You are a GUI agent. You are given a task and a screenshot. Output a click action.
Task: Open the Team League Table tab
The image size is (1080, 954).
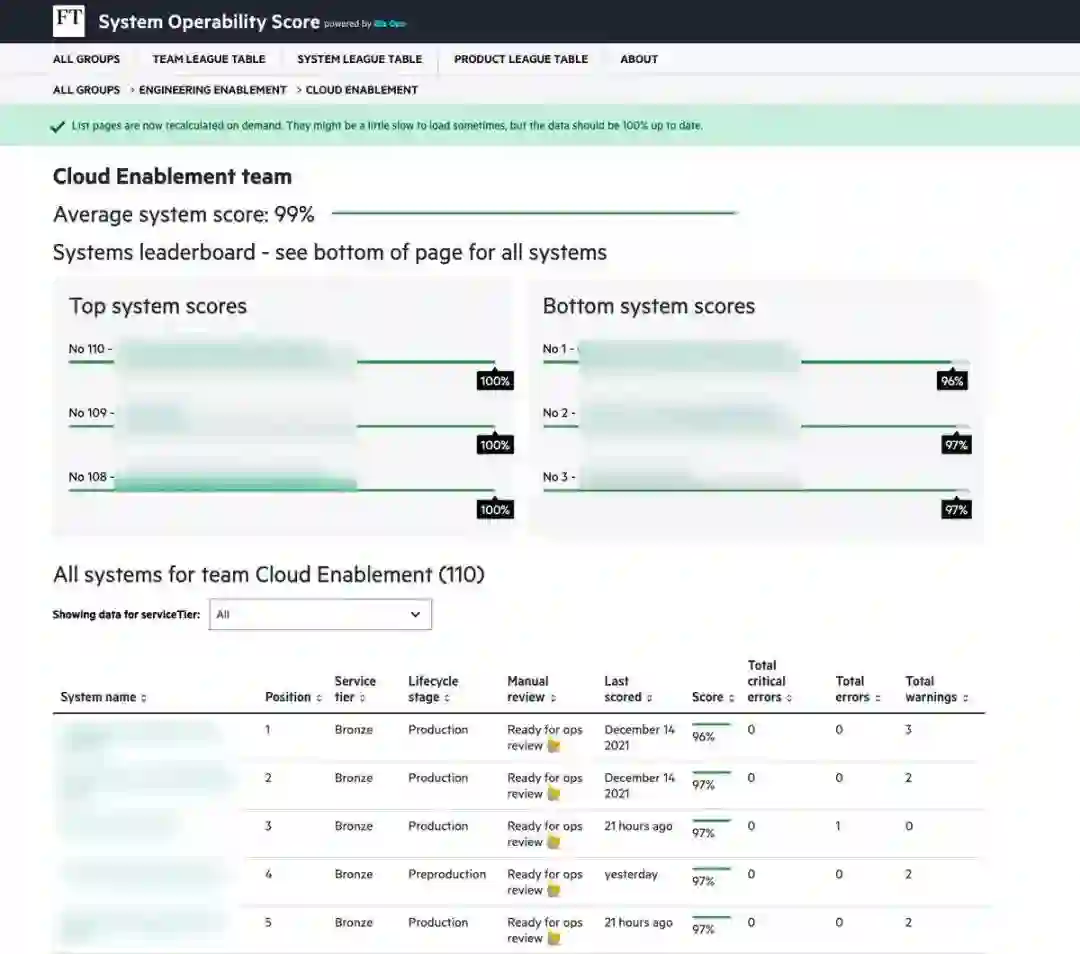(209, 59)
